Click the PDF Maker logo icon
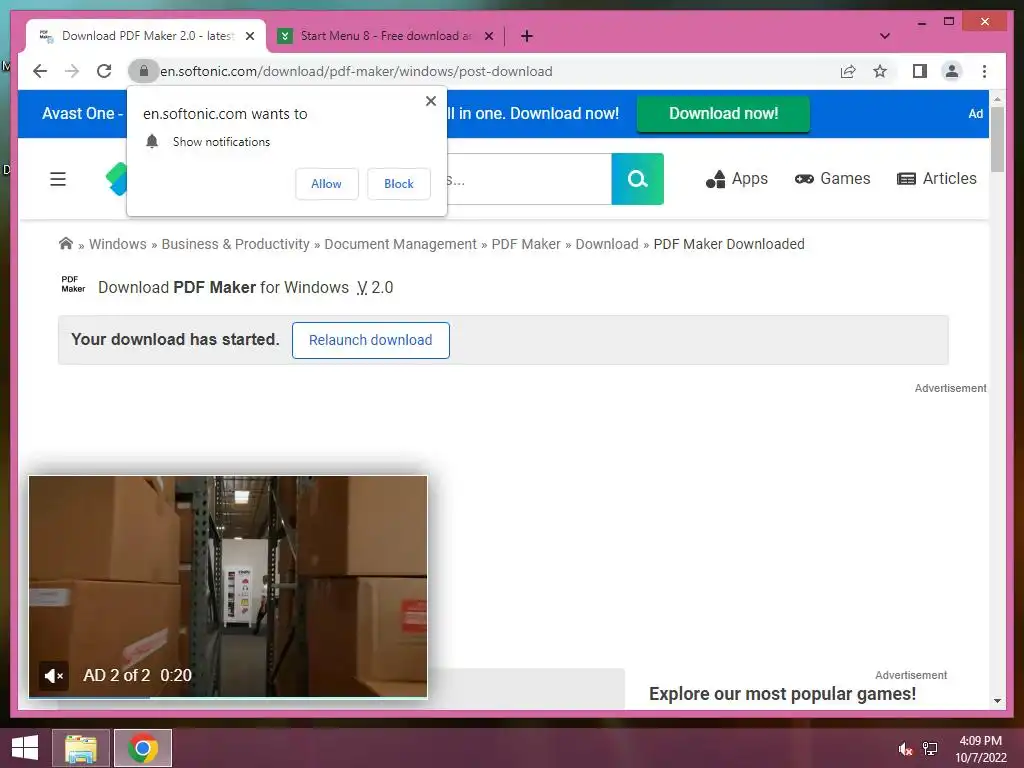Screen dimensions: 1024x768 73,284
